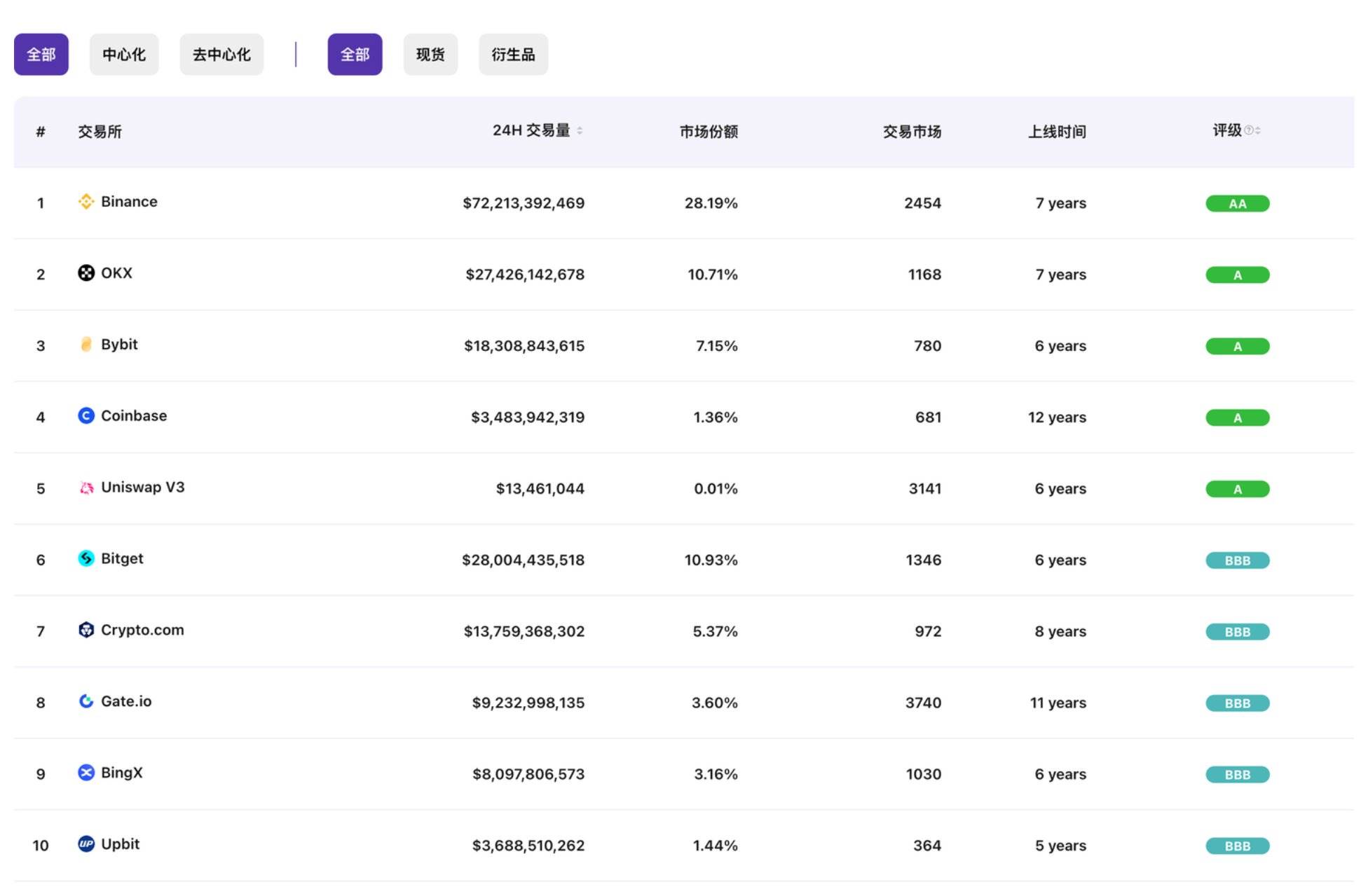Click the 12 years listing time
Viewport: 1368px width, 896px height.
coord(1057,418)
